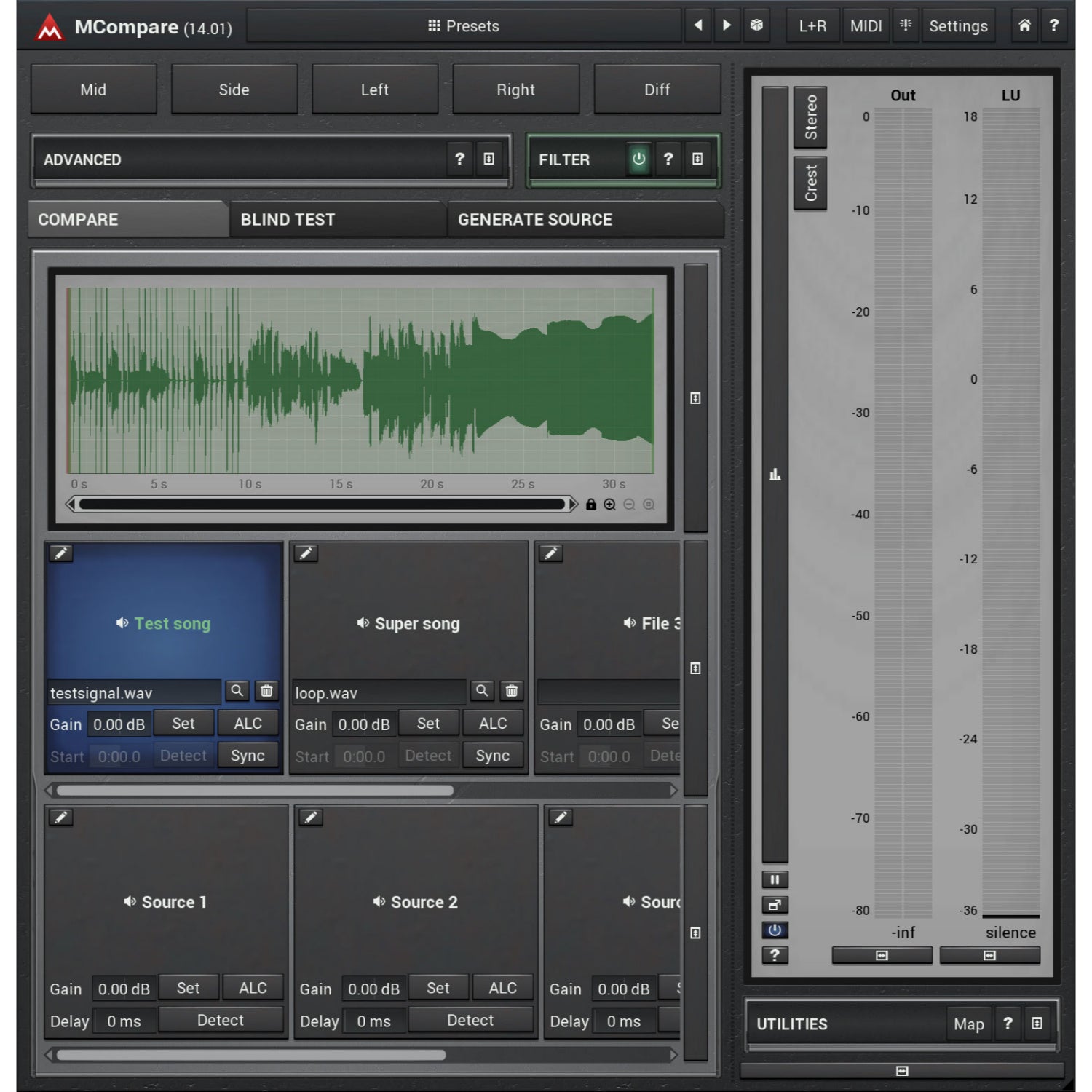Load previous preset with left arrow
Viewport: 1092px width, 1092px height.
point(697,25)
